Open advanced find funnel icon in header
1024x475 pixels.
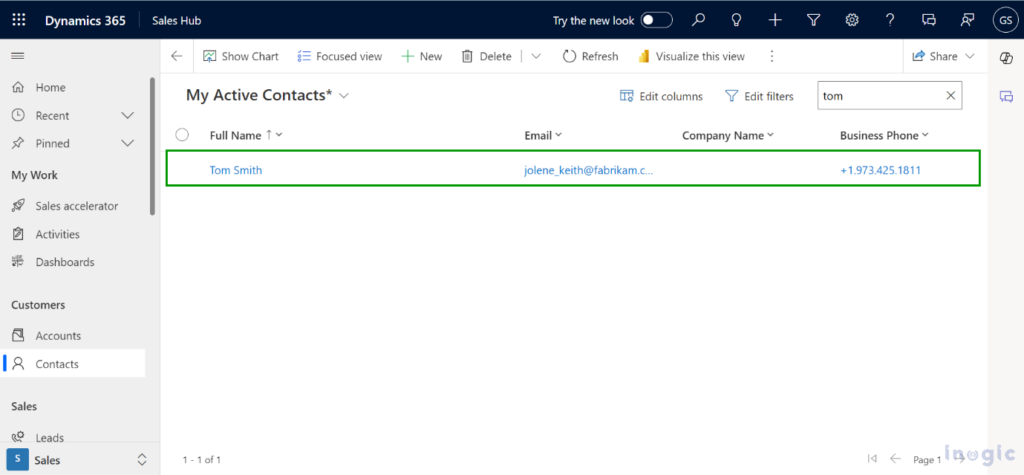click(813, 20)
